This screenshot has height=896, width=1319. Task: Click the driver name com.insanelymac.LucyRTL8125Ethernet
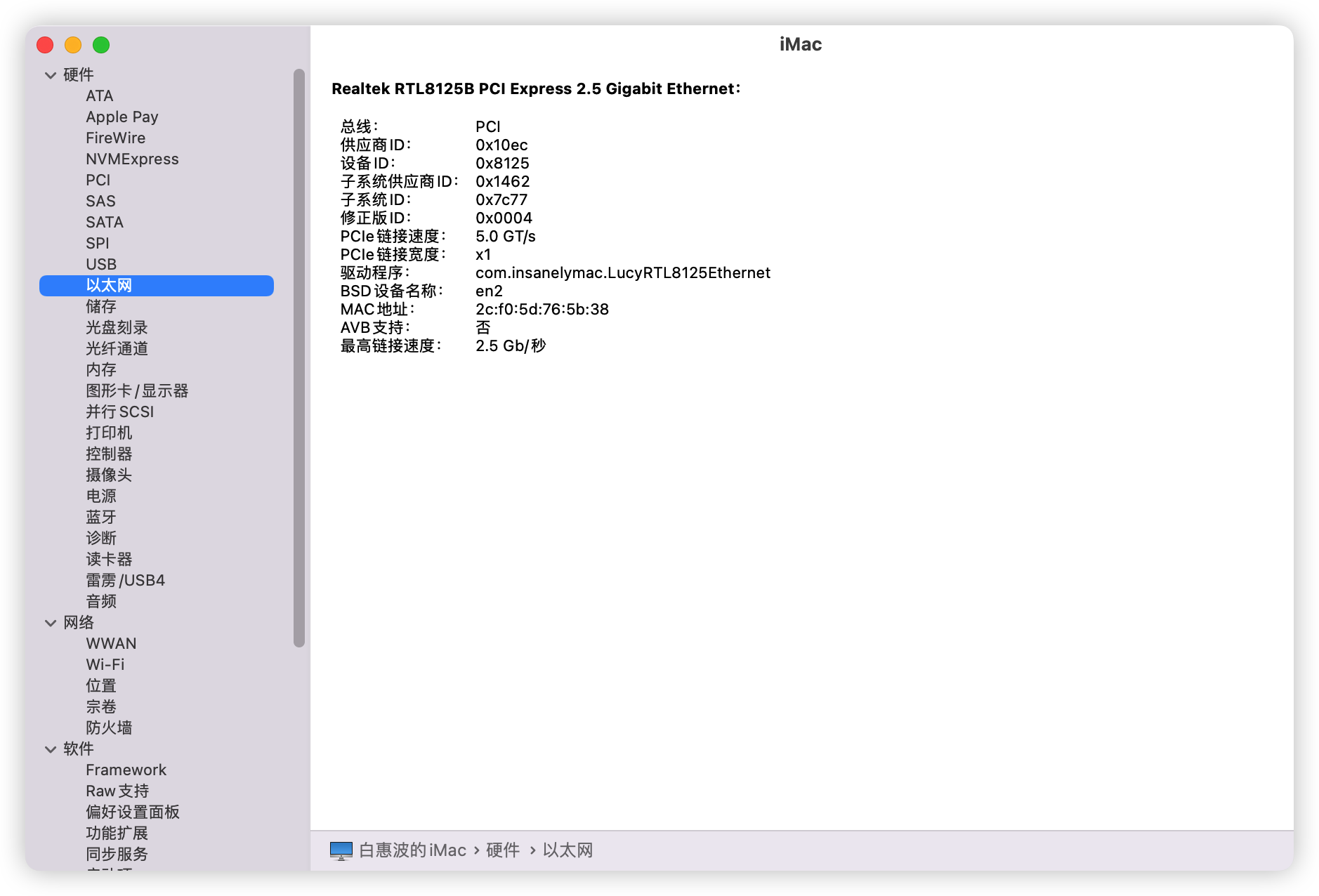tap(623, 273)
